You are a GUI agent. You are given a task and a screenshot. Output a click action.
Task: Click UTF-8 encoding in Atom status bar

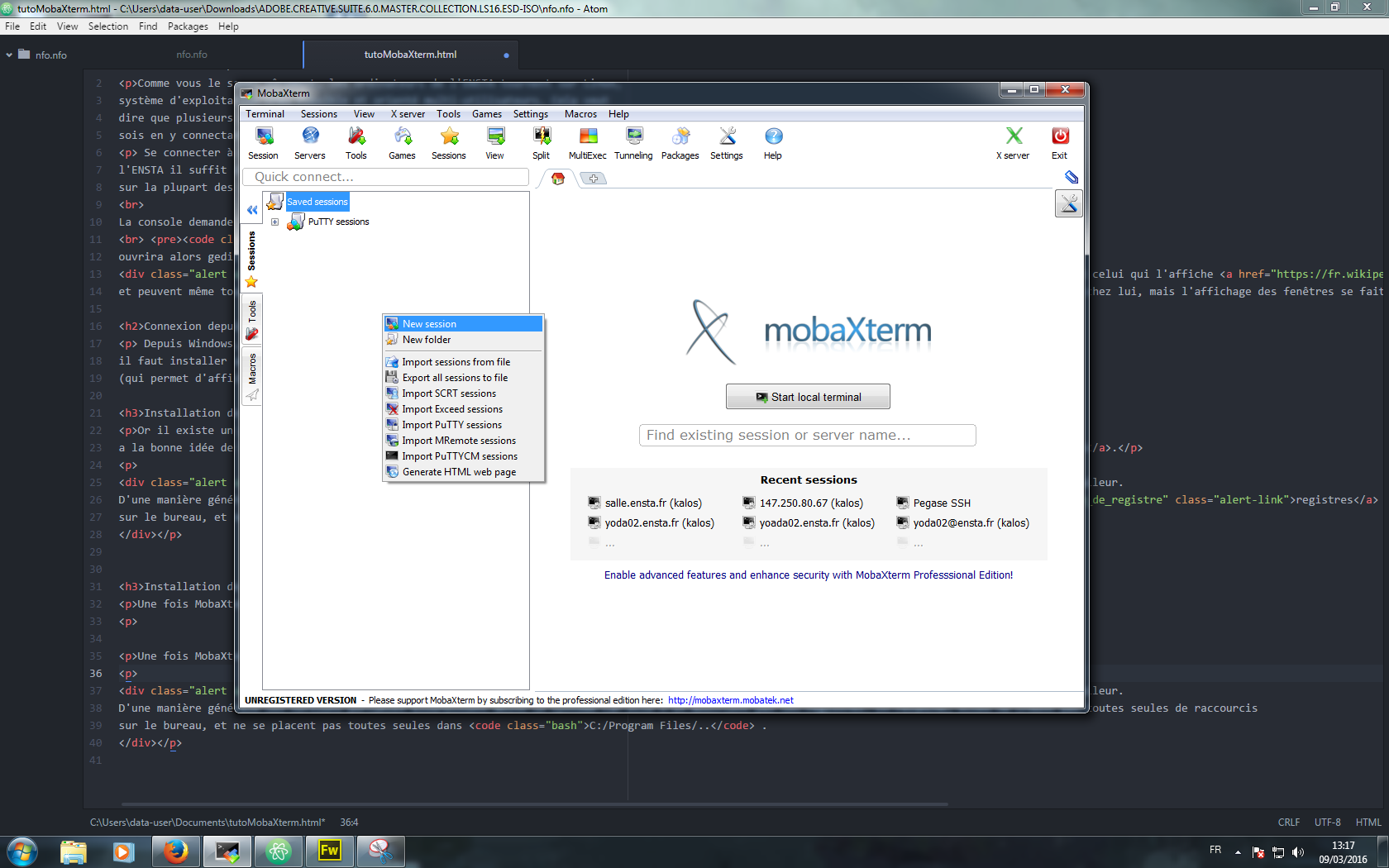(1328, 823)
